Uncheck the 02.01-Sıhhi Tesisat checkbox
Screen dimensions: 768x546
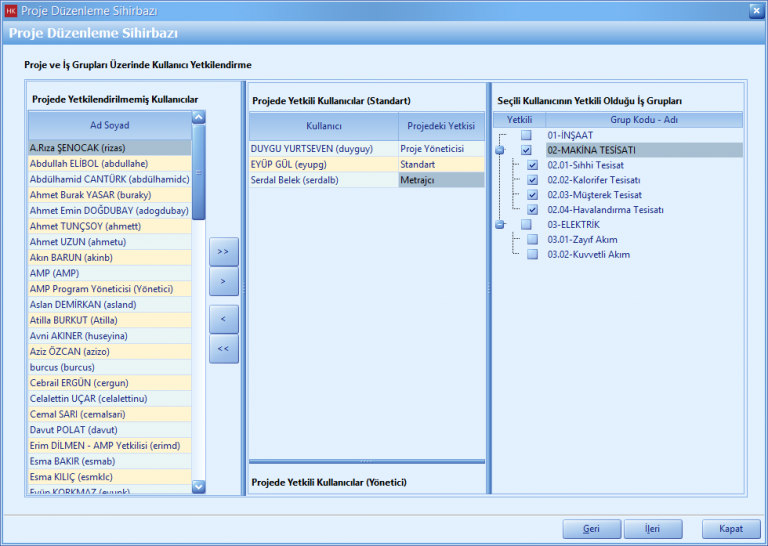pos(533,165)
